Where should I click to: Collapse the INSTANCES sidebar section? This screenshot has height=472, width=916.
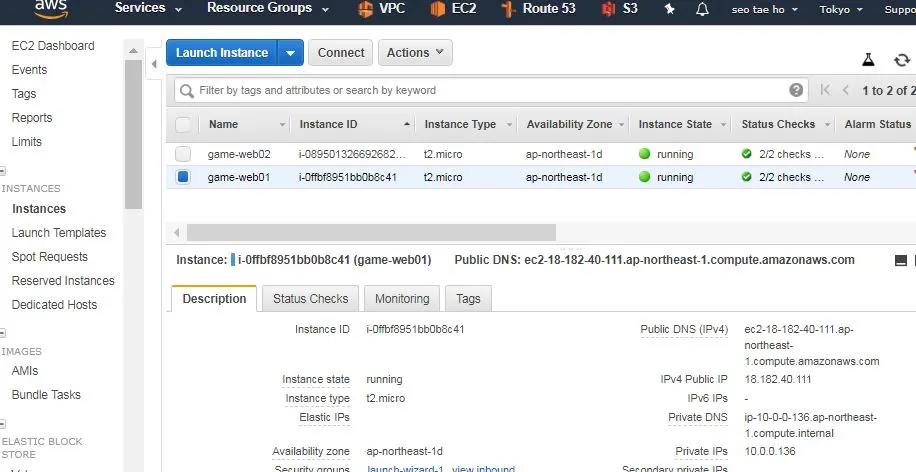[2, 171]
